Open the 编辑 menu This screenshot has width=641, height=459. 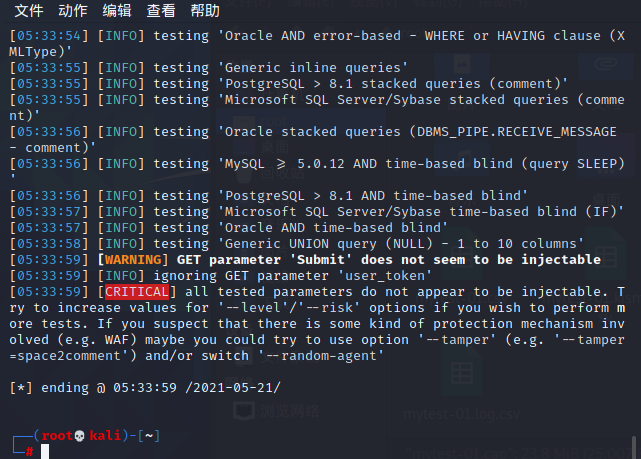[116, 11]
